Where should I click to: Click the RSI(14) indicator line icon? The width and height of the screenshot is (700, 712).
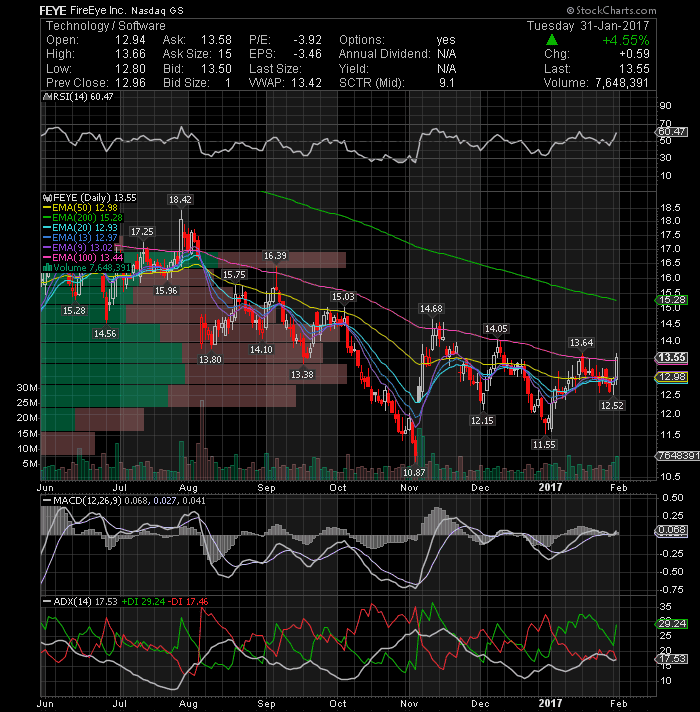pos(47,97)
